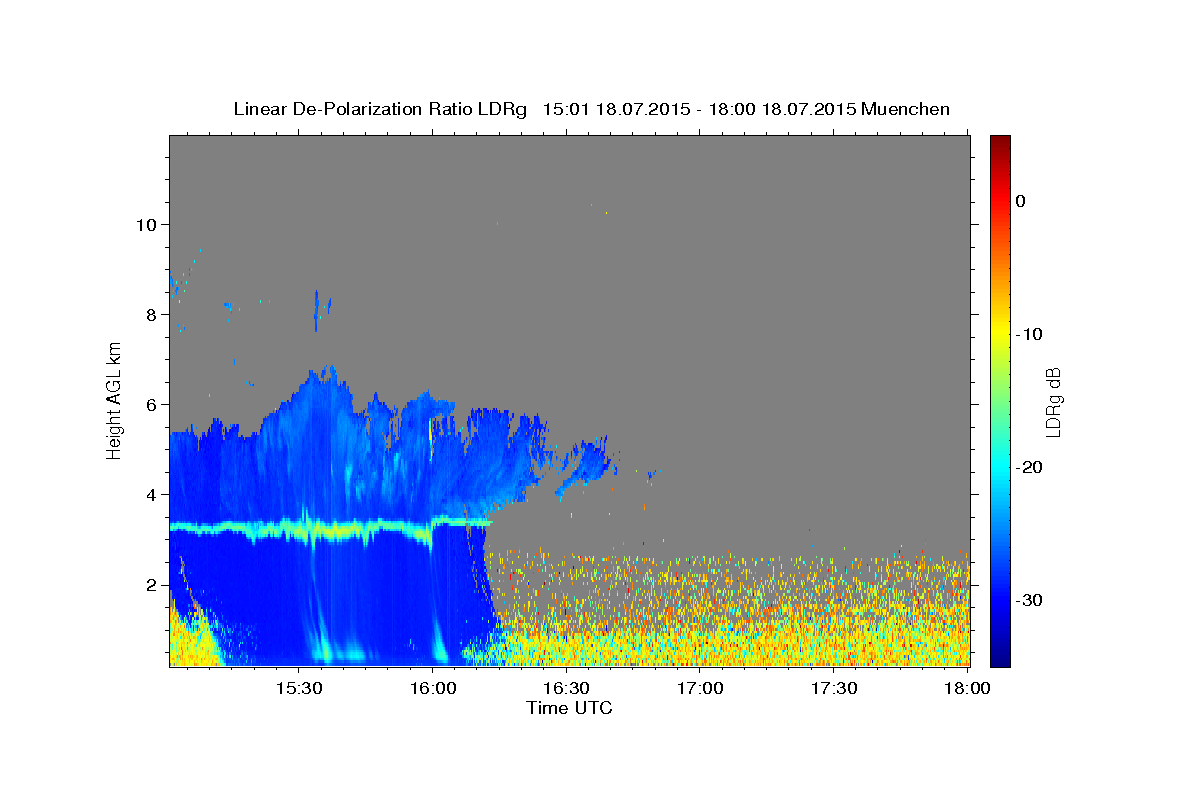
Task: Click the 'Time UTC' axis label
Action: 569,708
